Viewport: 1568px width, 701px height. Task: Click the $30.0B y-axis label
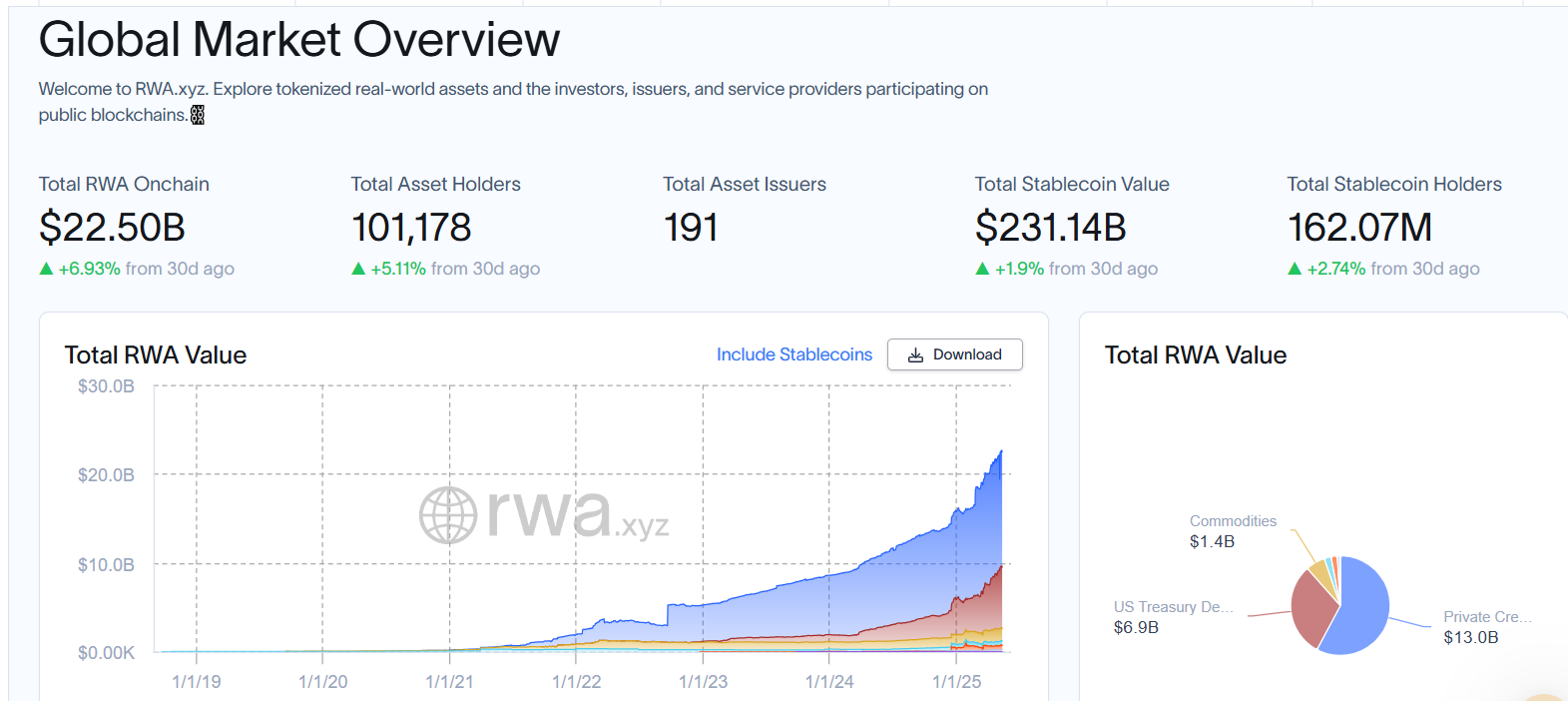click(x=106, y=386)
